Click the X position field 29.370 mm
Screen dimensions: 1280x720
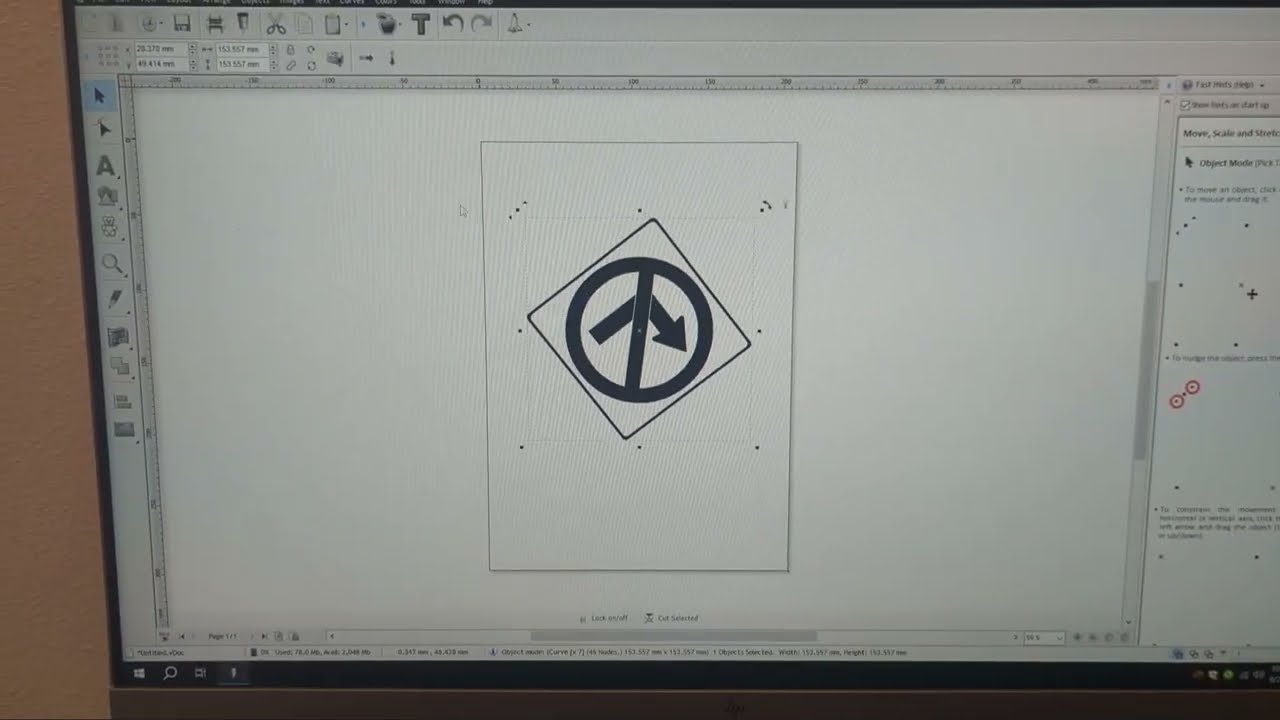(x=161, y=48)
